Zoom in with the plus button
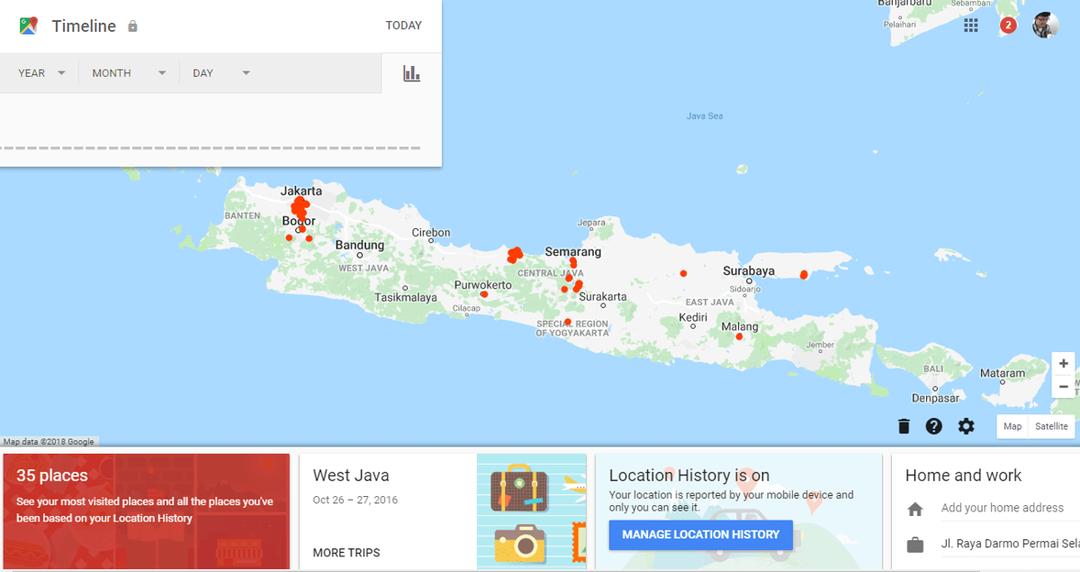This screenshot has height=572, width=1080. 1063,363
